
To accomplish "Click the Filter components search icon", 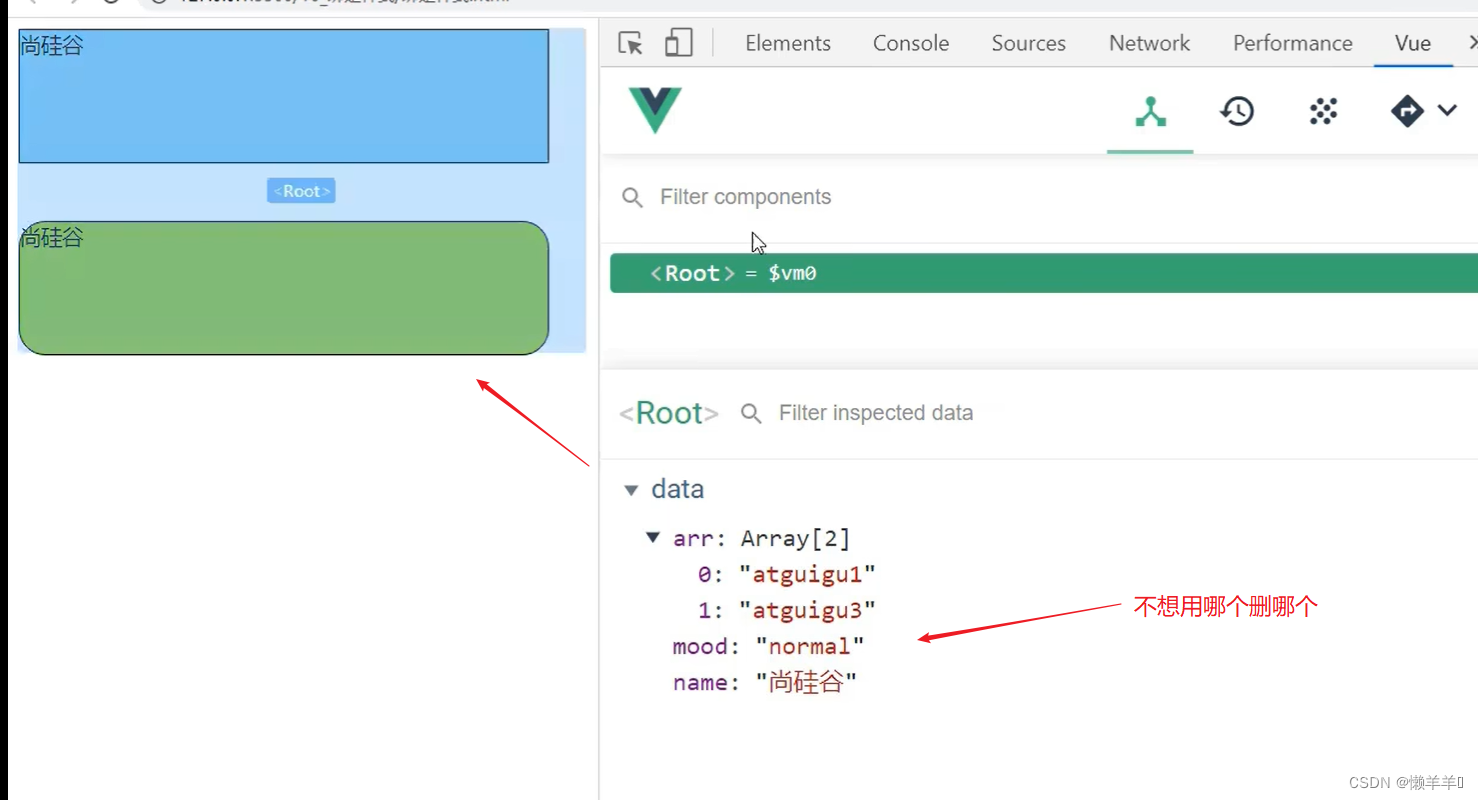I will pos(632,197).
